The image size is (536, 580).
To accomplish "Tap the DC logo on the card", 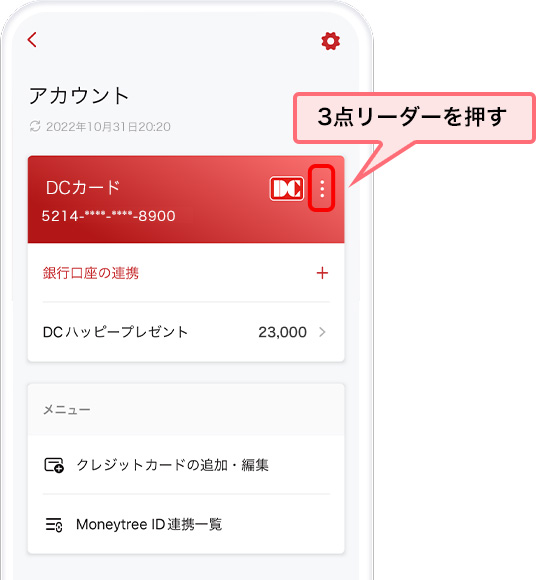I will pyautogui.click(x=287, y=189).
